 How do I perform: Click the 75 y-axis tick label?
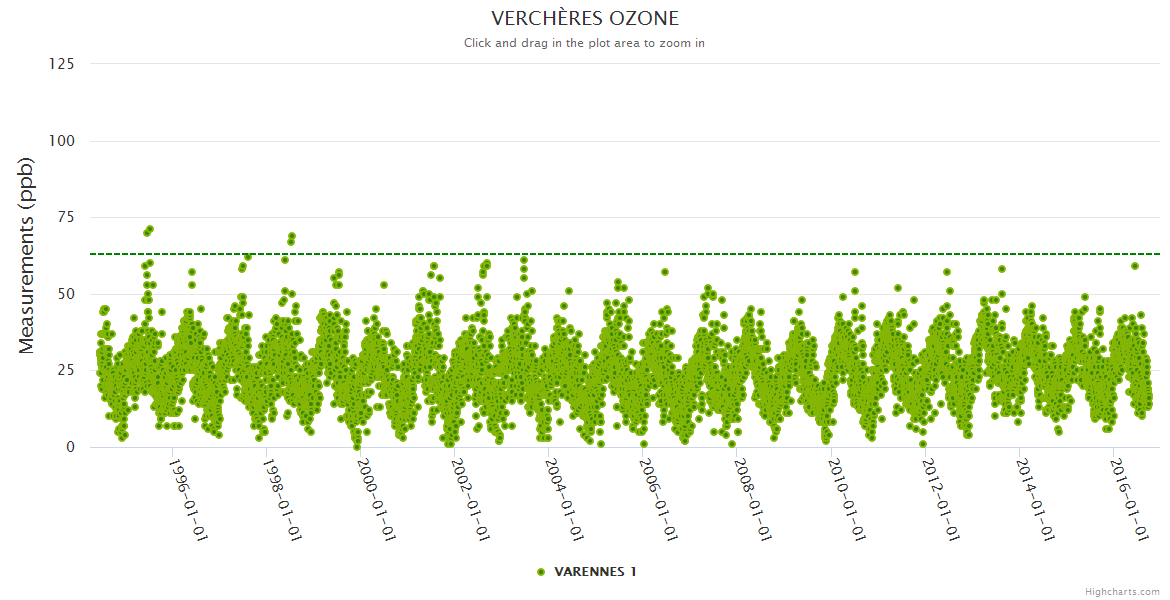65,217
